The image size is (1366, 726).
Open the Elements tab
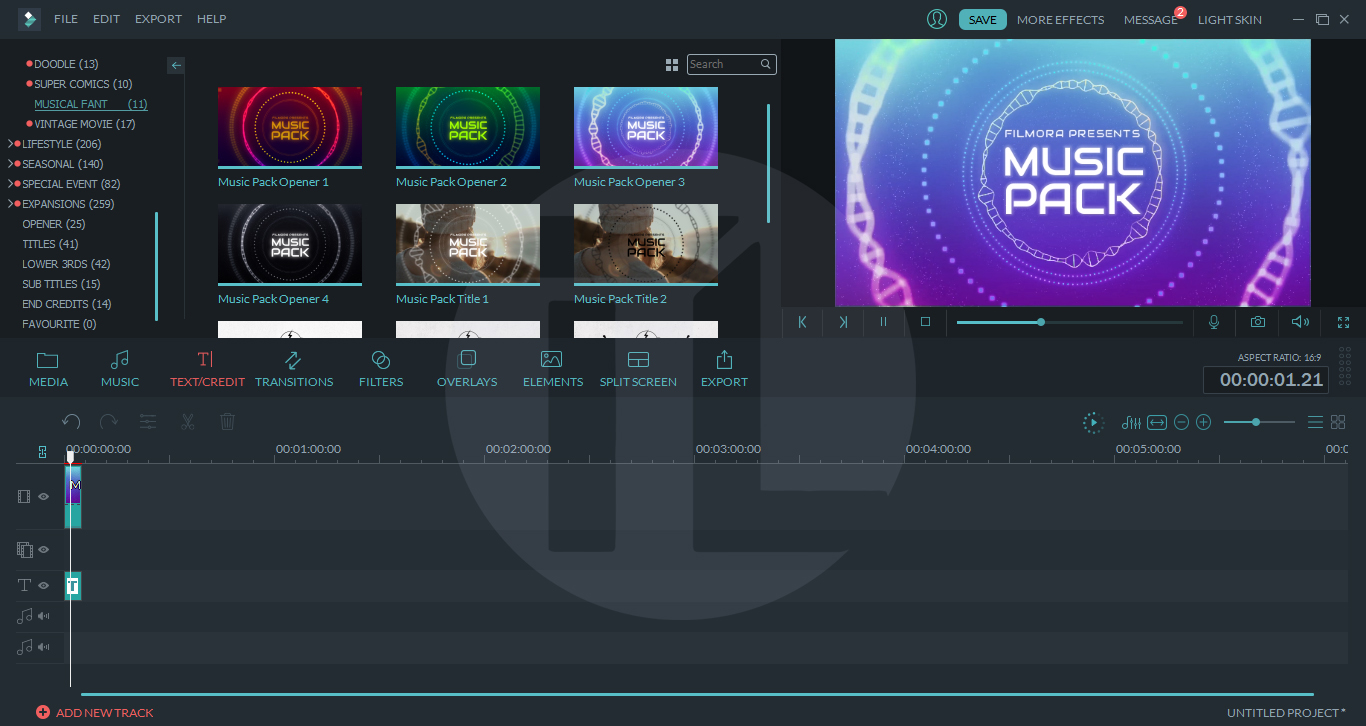click(x=552, y=369)
